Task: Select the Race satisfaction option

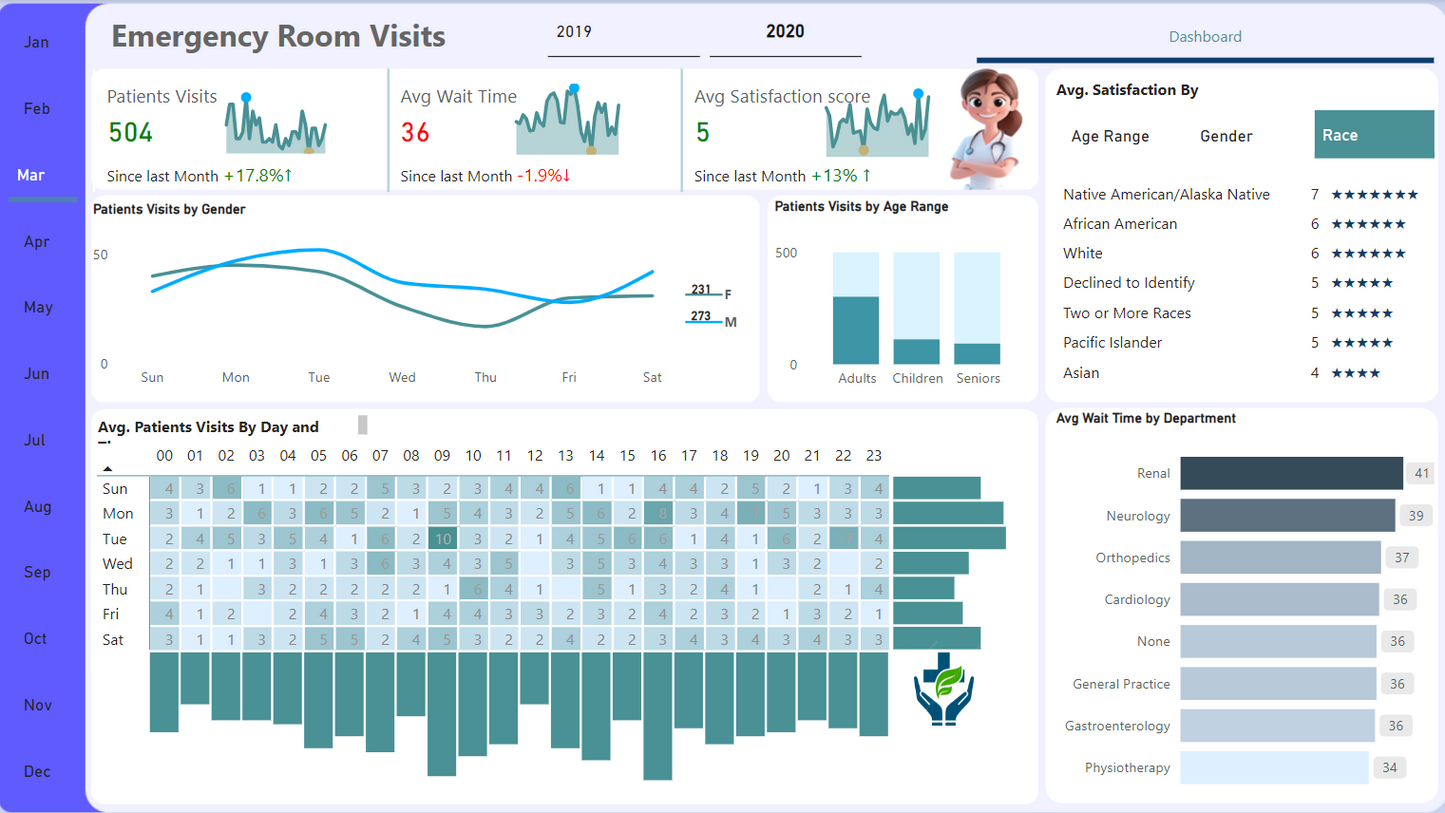Action: (x=1373, y=135)
